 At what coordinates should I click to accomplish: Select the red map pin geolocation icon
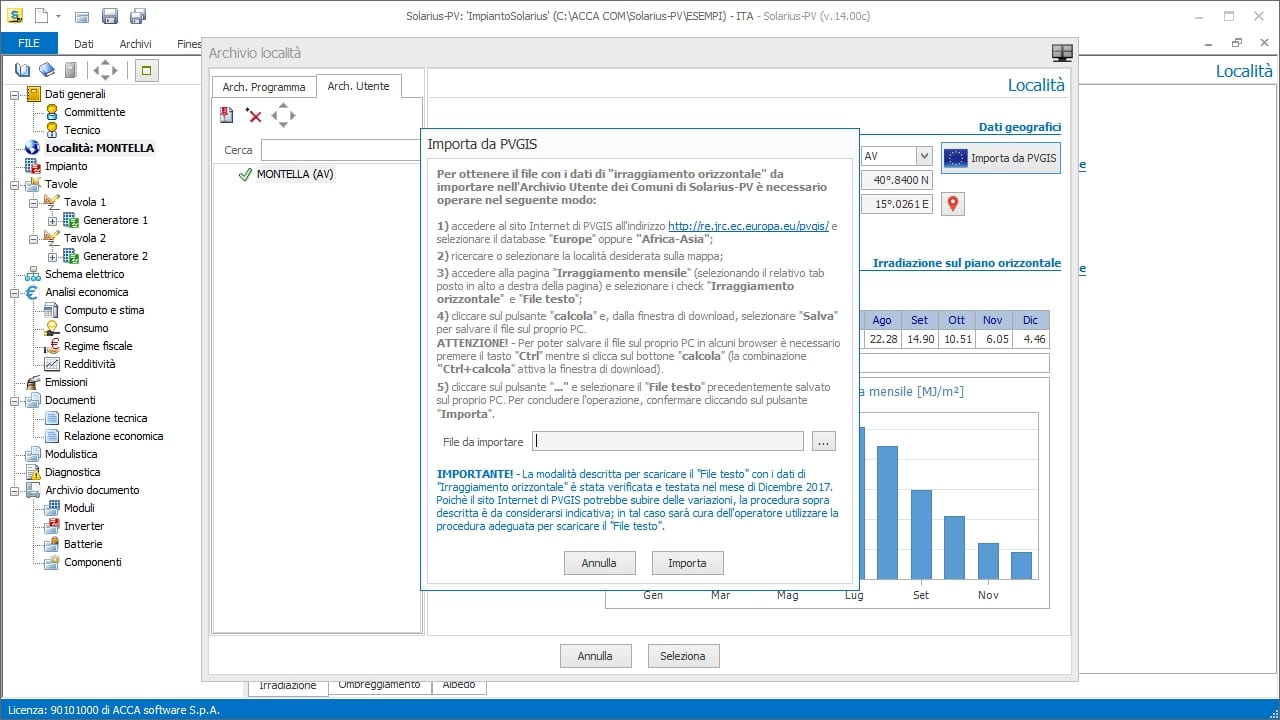pyautogui.click(x=952, y=203)
